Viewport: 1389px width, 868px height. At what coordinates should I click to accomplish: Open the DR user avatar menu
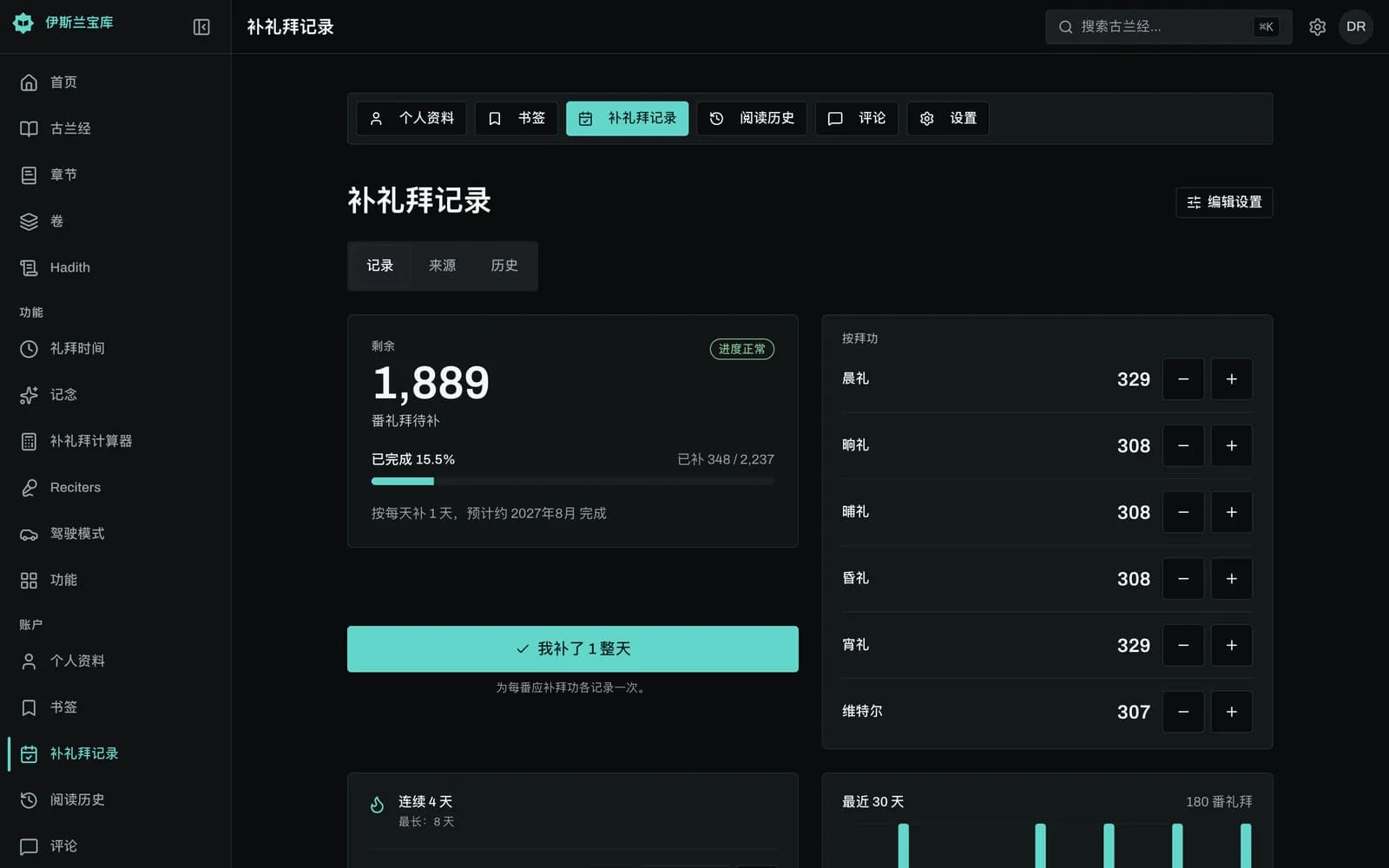point(1355,27)
